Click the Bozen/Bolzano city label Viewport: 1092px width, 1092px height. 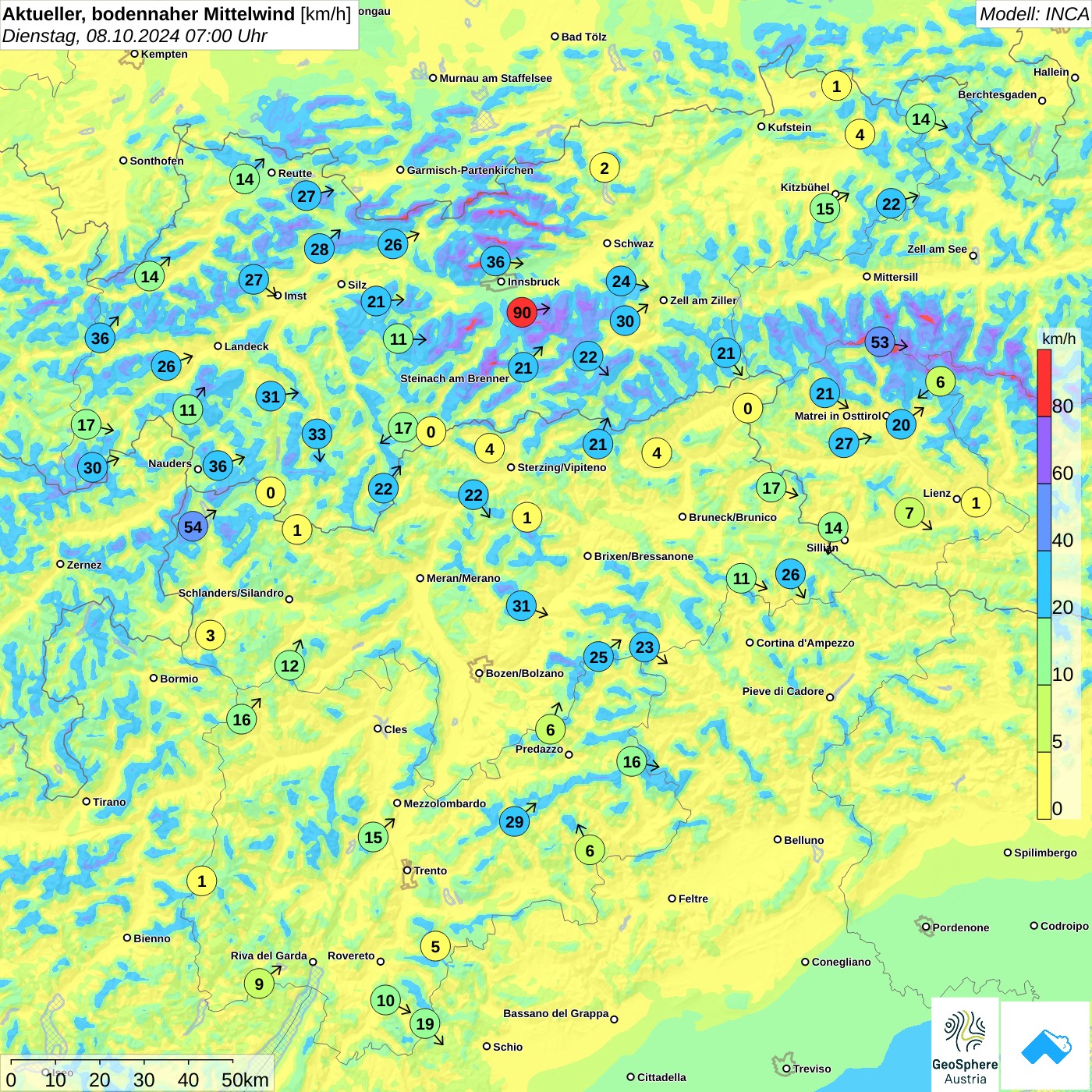pyautogui.click(x=524, y=674)
